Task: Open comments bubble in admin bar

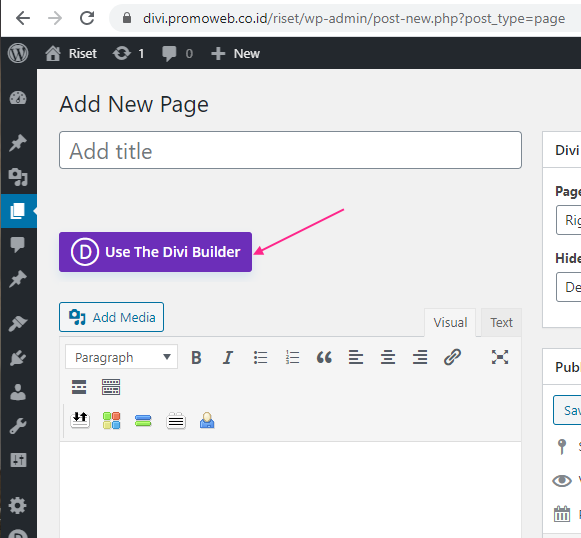Action: click(177, 54)
